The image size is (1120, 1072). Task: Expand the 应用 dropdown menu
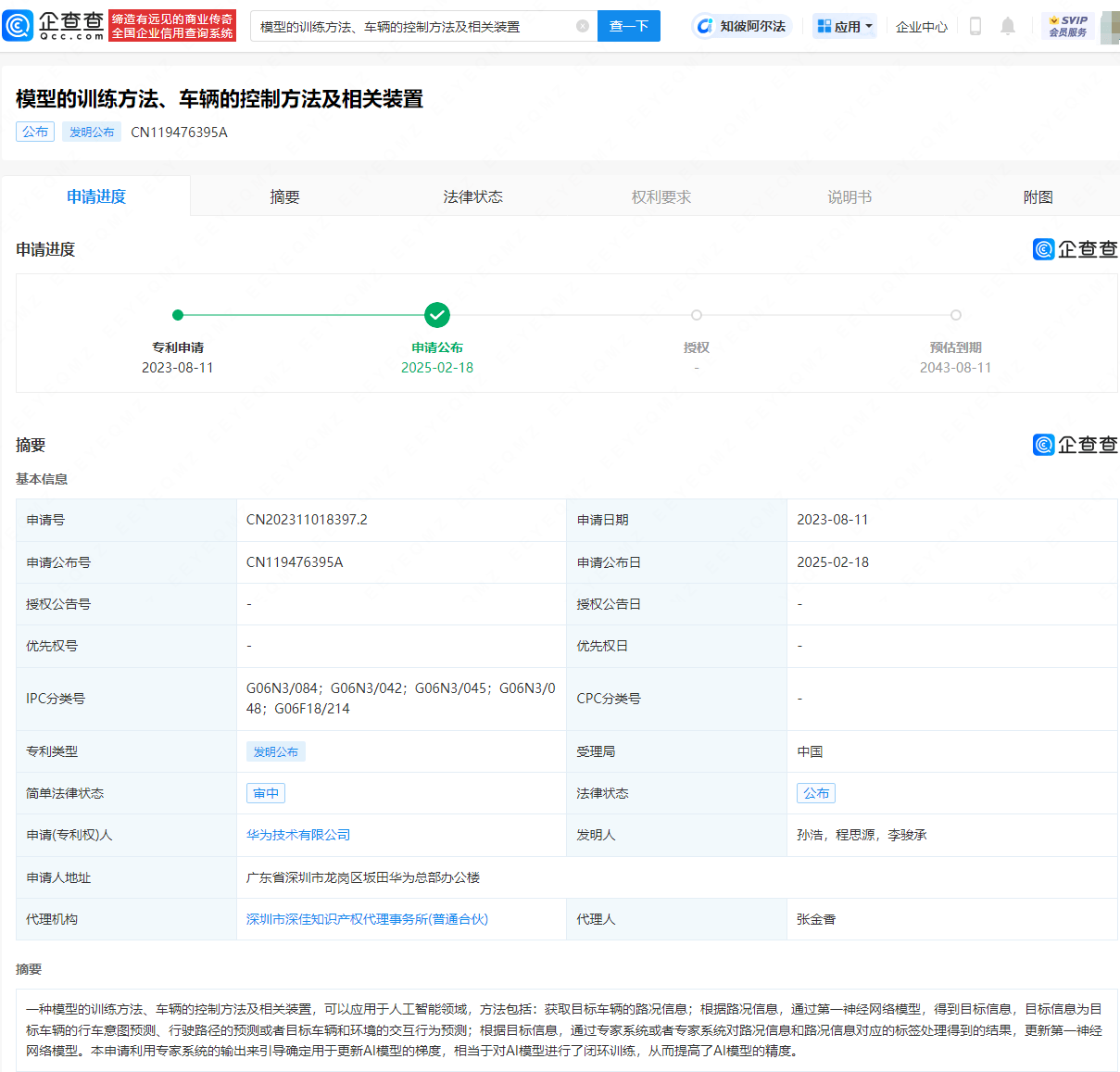pos(845,26)
